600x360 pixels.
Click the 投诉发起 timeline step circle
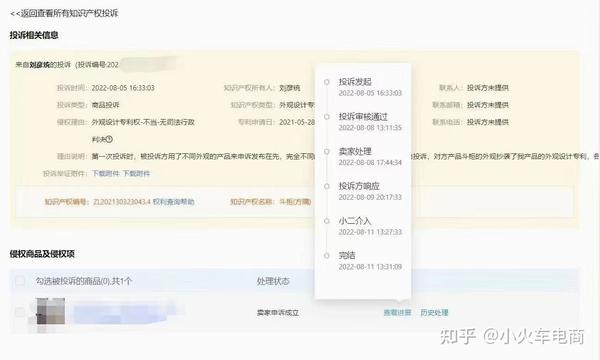[x=326, y=82]
